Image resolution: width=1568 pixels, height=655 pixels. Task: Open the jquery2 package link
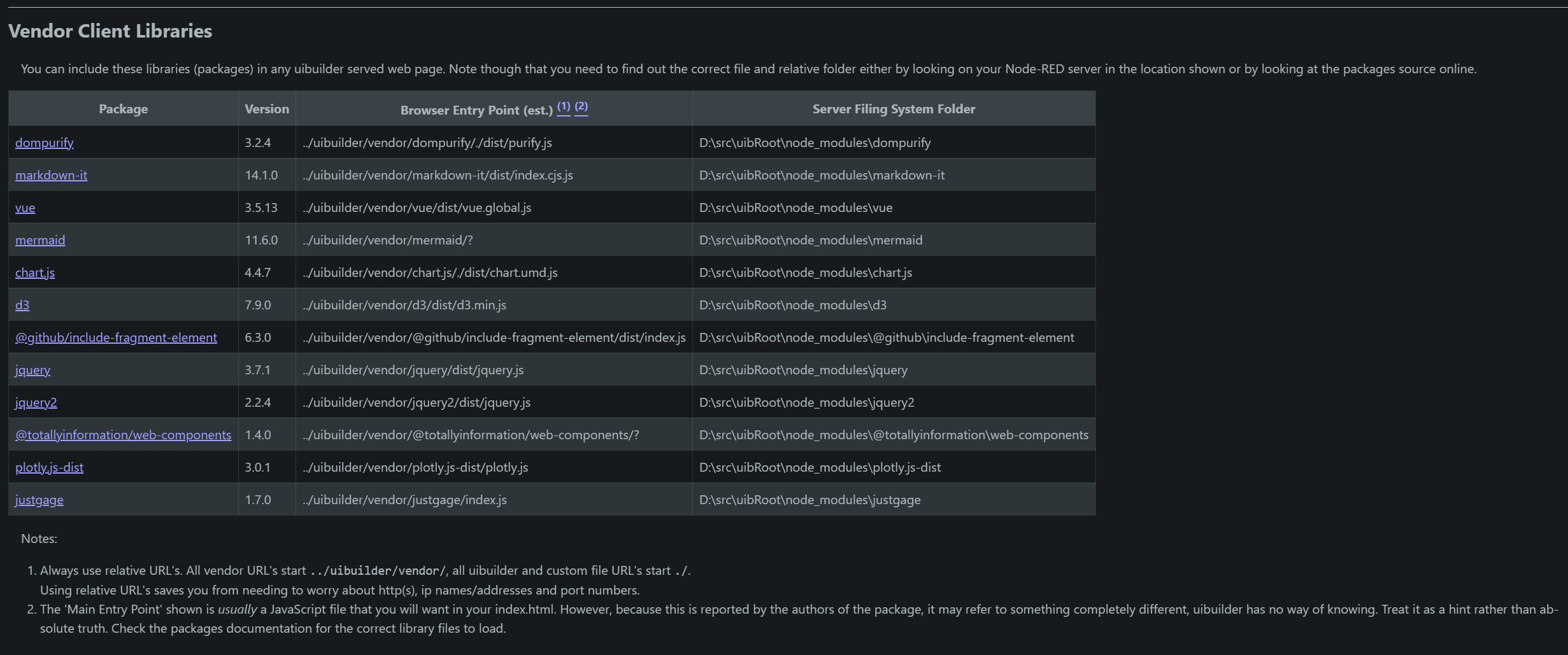36,402
